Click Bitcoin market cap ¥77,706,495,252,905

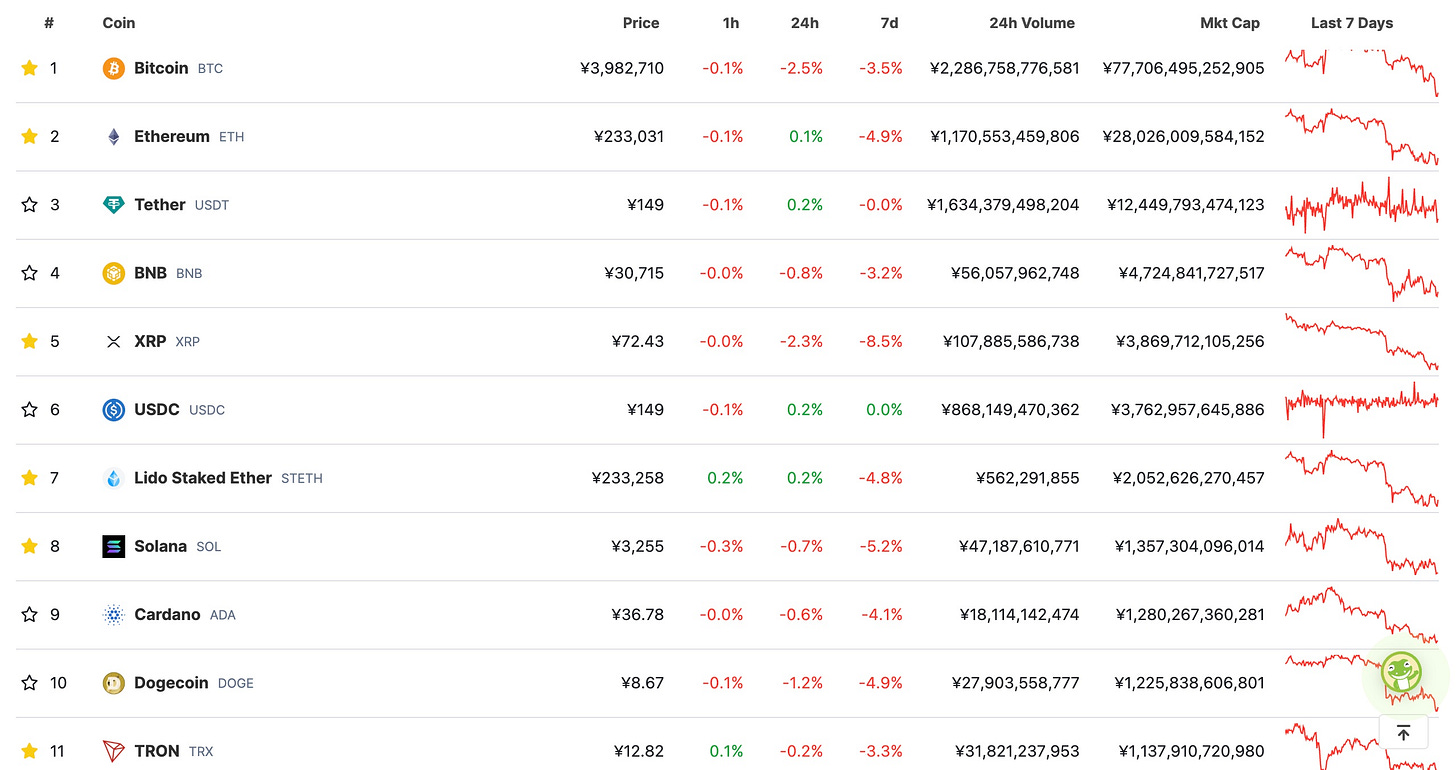(1183, 68)
